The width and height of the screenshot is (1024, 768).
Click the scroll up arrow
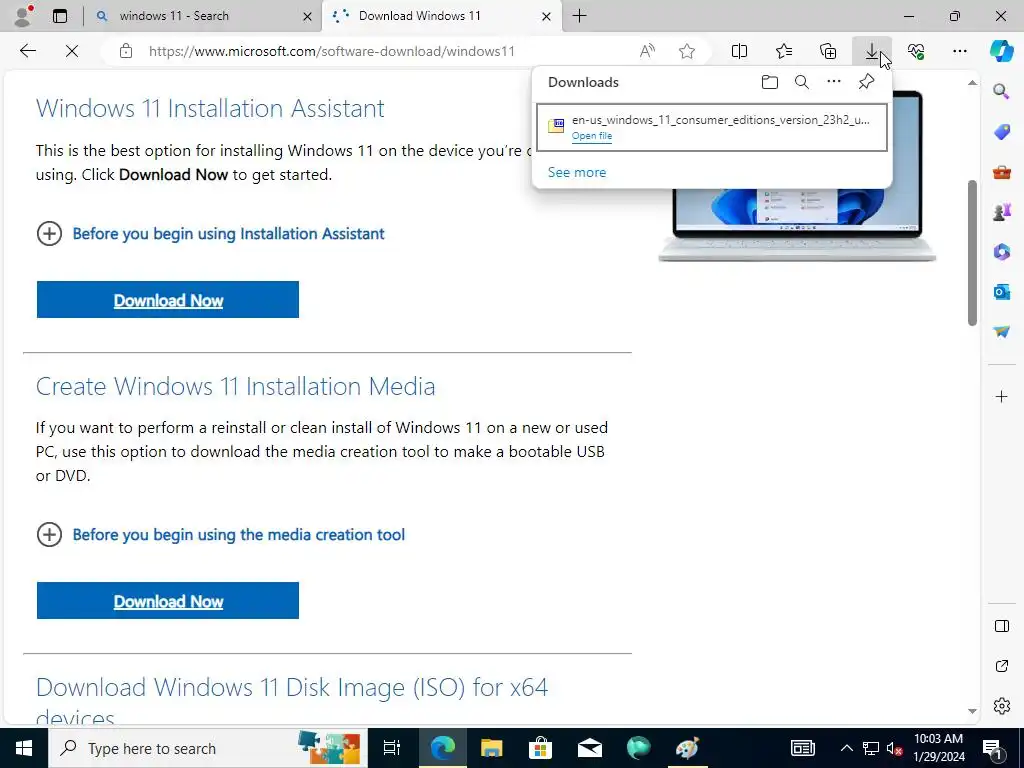coord(972,83)
